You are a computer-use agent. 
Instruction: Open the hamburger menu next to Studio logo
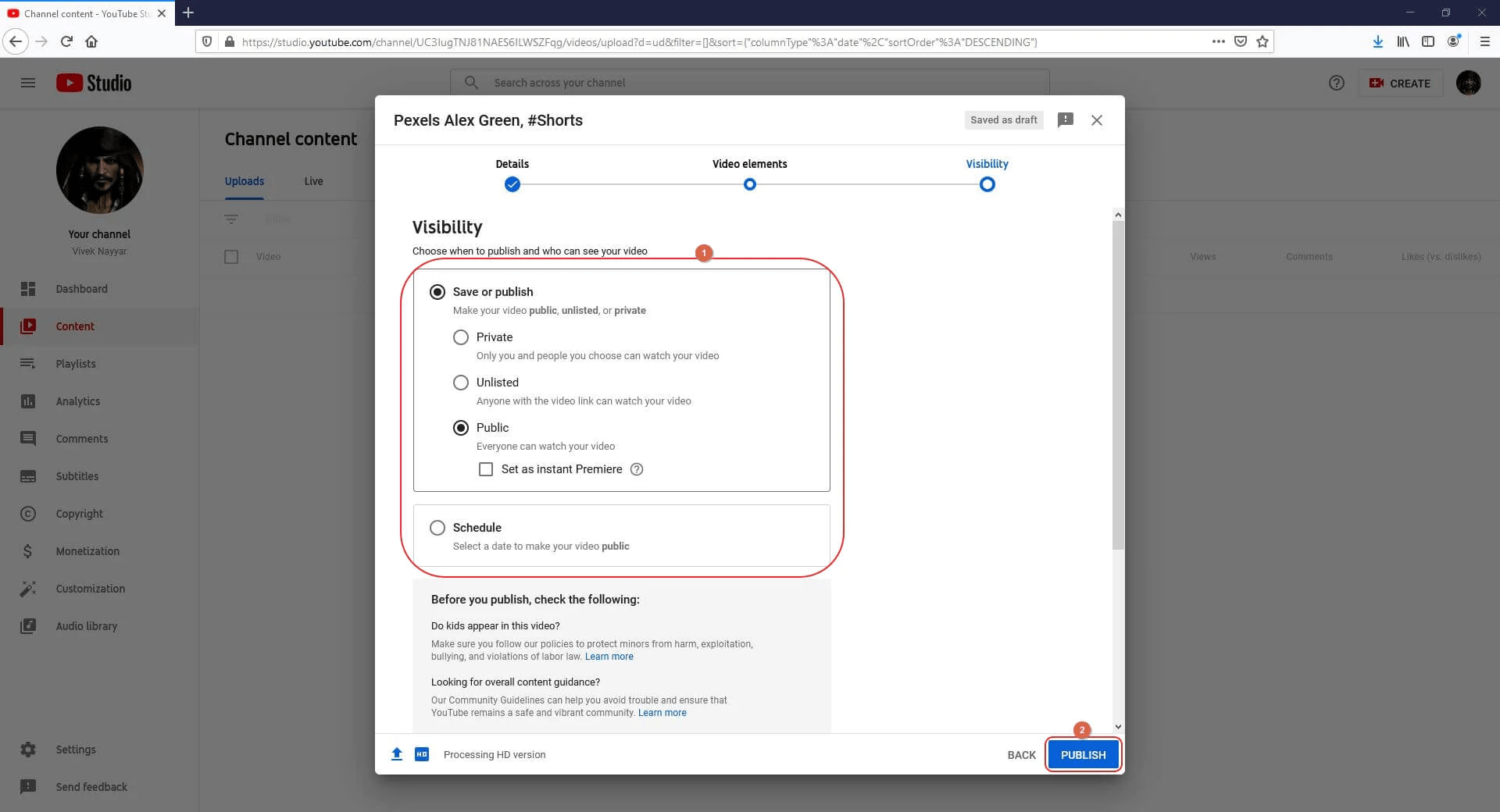coord(28,83)
